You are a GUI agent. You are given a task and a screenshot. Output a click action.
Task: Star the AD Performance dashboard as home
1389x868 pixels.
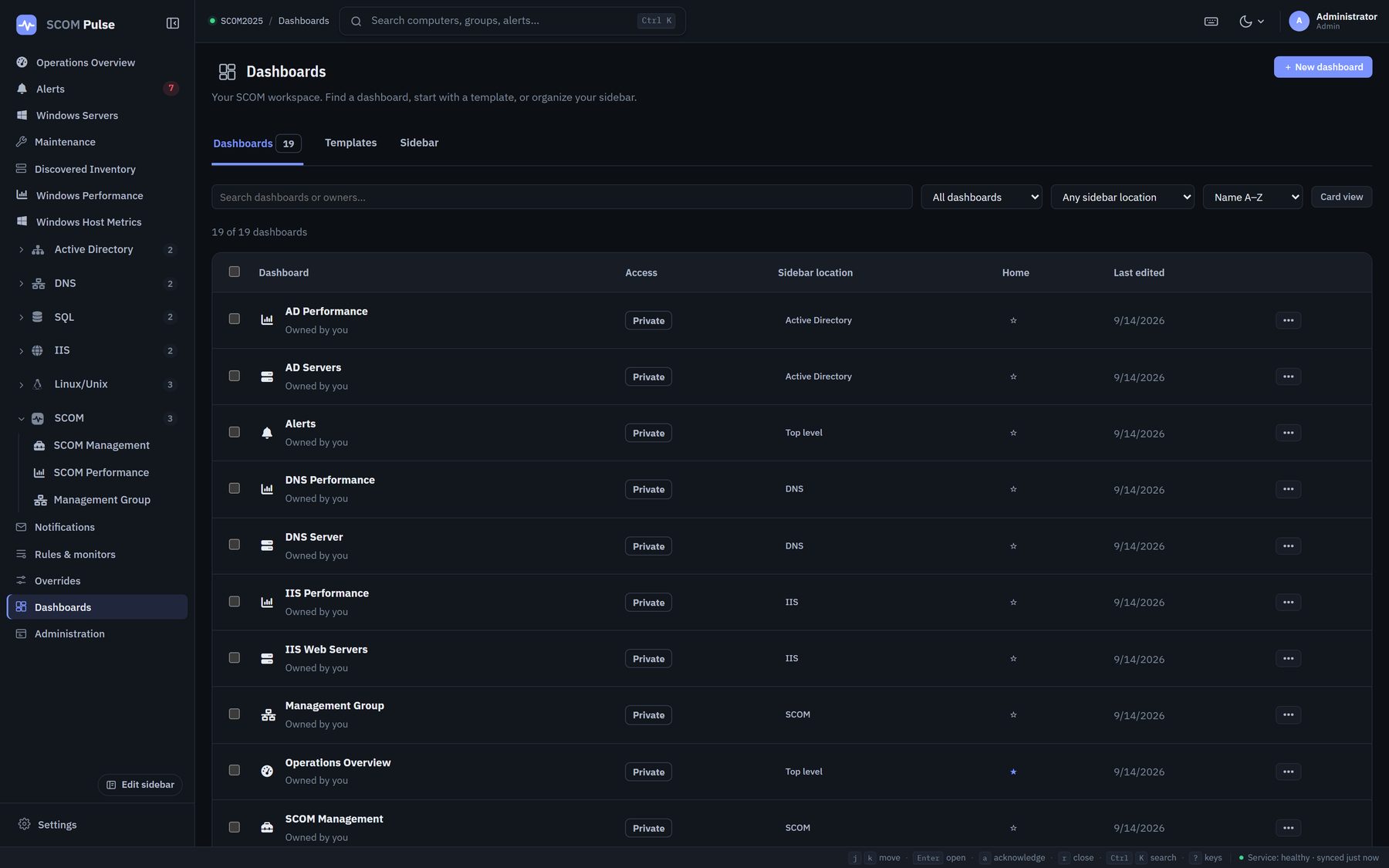pos(1013,320)
